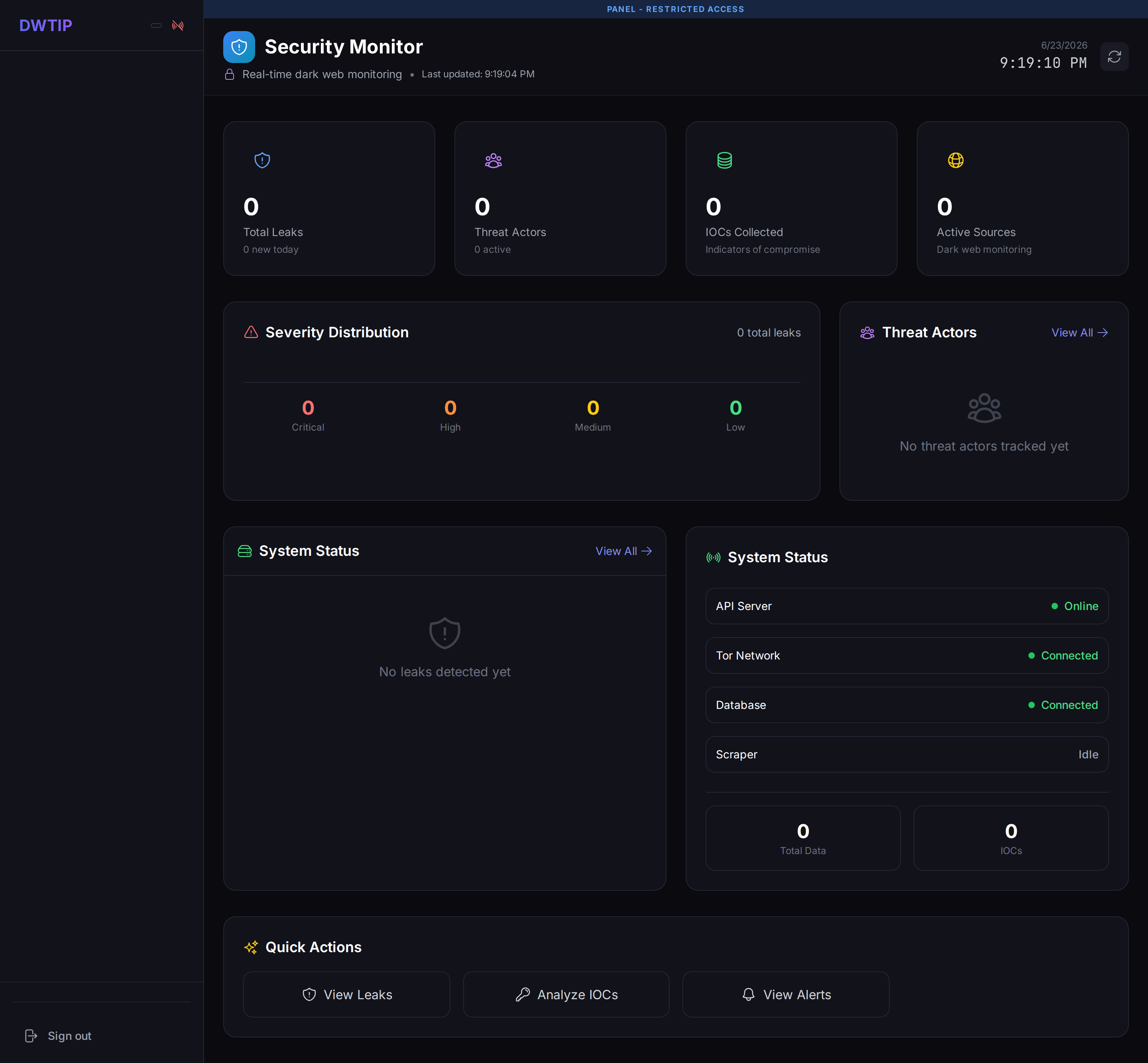Click 'Indicators of compromise' text
1148x1063 pixels.
[x=763, y=250]
